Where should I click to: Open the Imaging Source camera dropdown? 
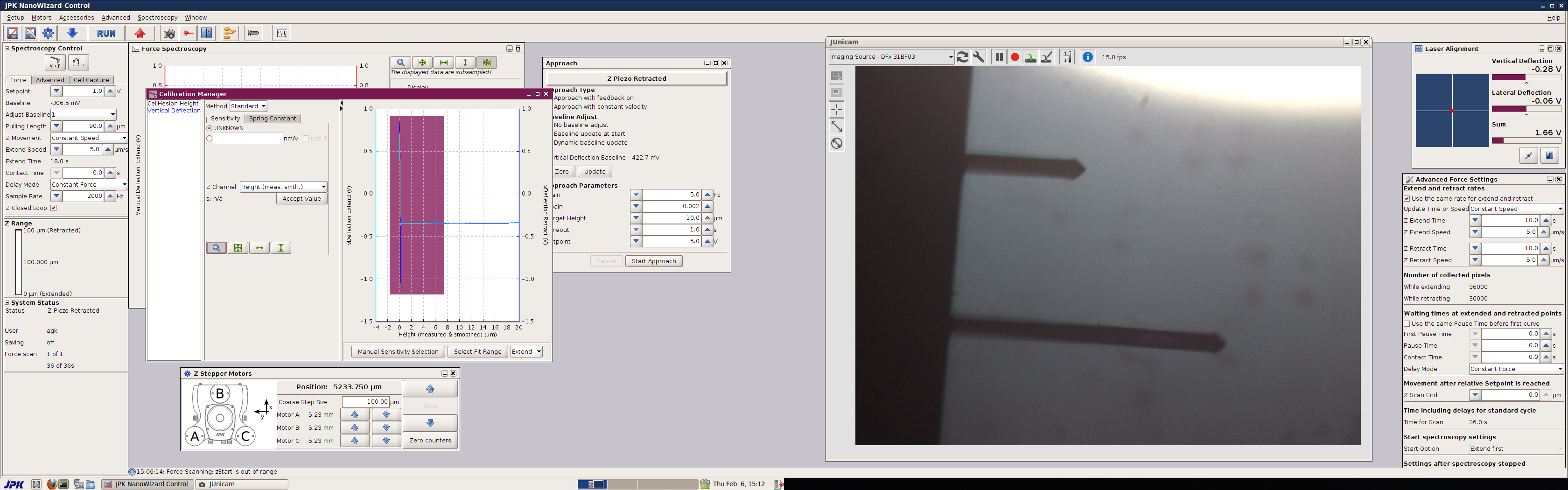891,57
